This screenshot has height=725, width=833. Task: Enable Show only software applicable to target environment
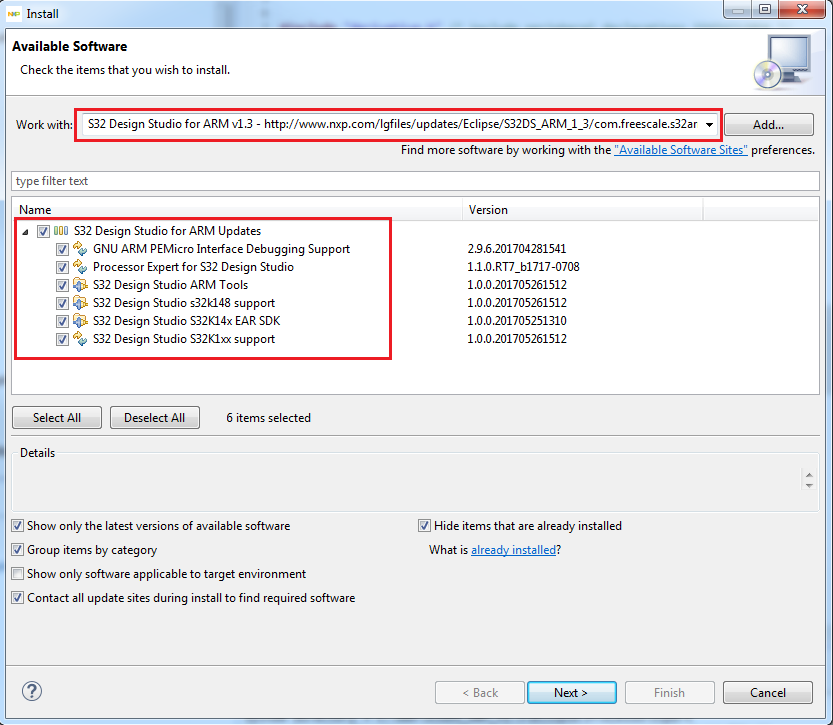[18, 574]
